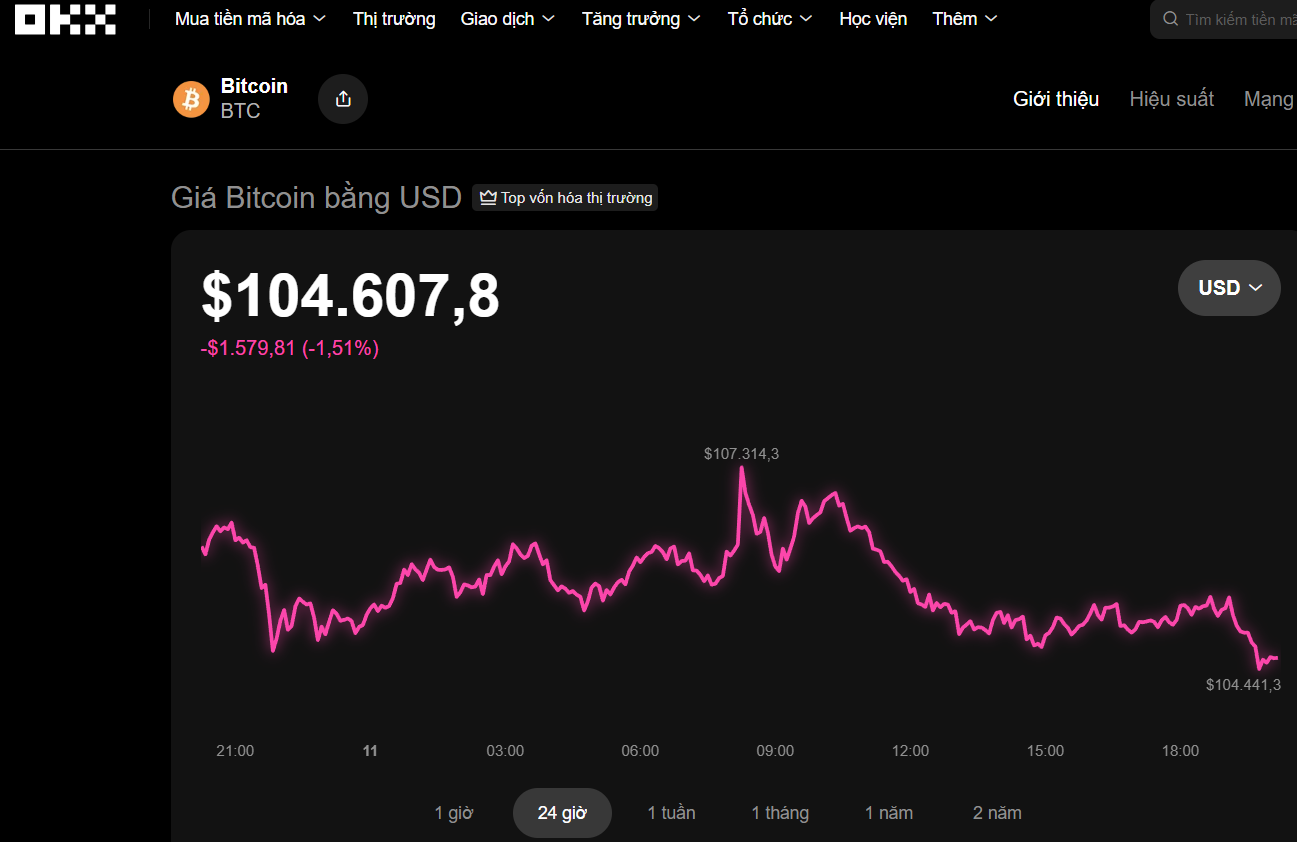
Task: Change currency using the USD selector
Action: coord(1228,287)
